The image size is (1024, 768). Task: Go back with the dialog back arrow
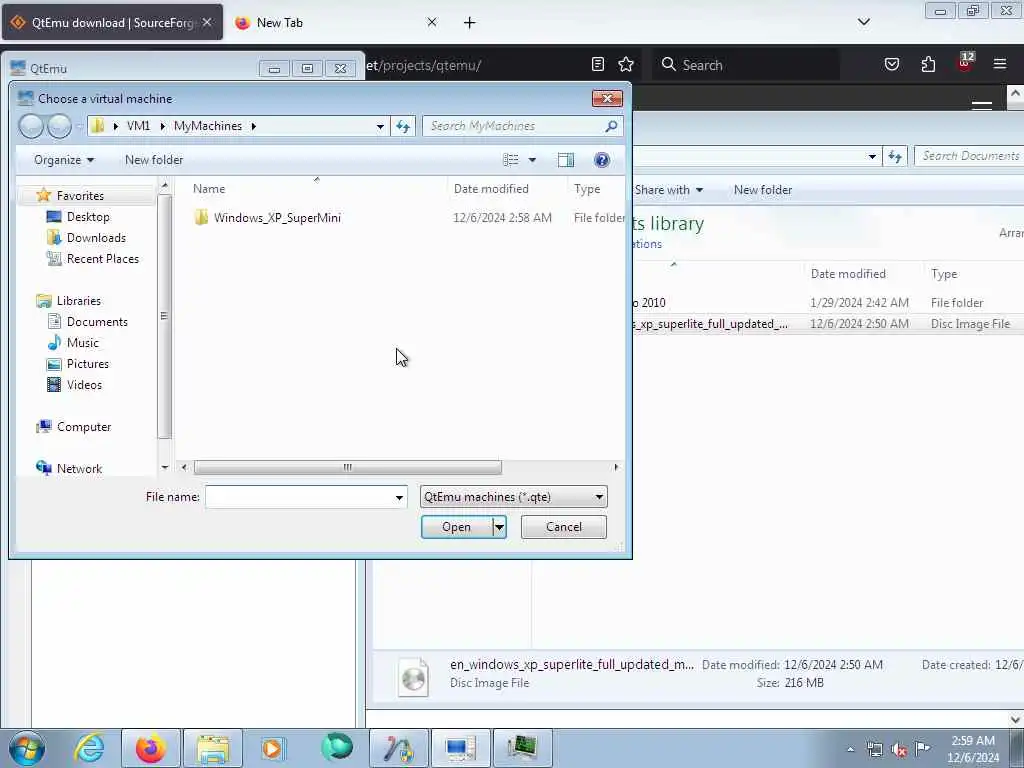coord(31,126)
